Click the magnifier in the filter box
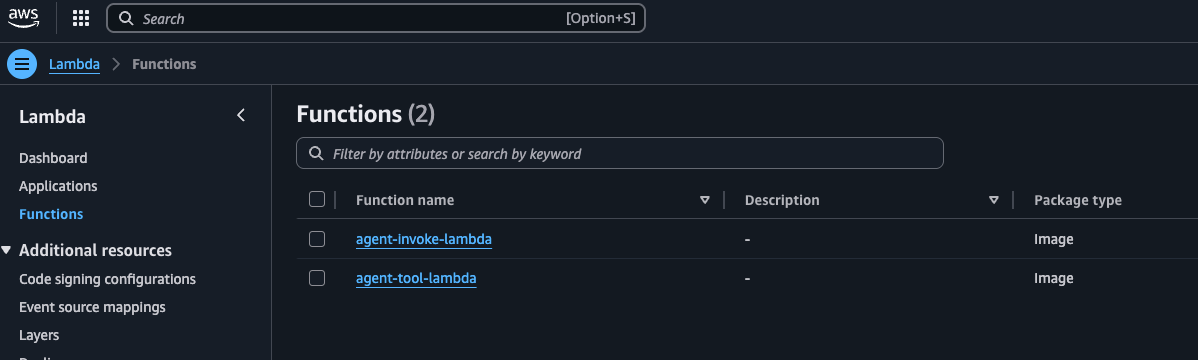The height and width of the screenshot is (360, 1198). 316,154
